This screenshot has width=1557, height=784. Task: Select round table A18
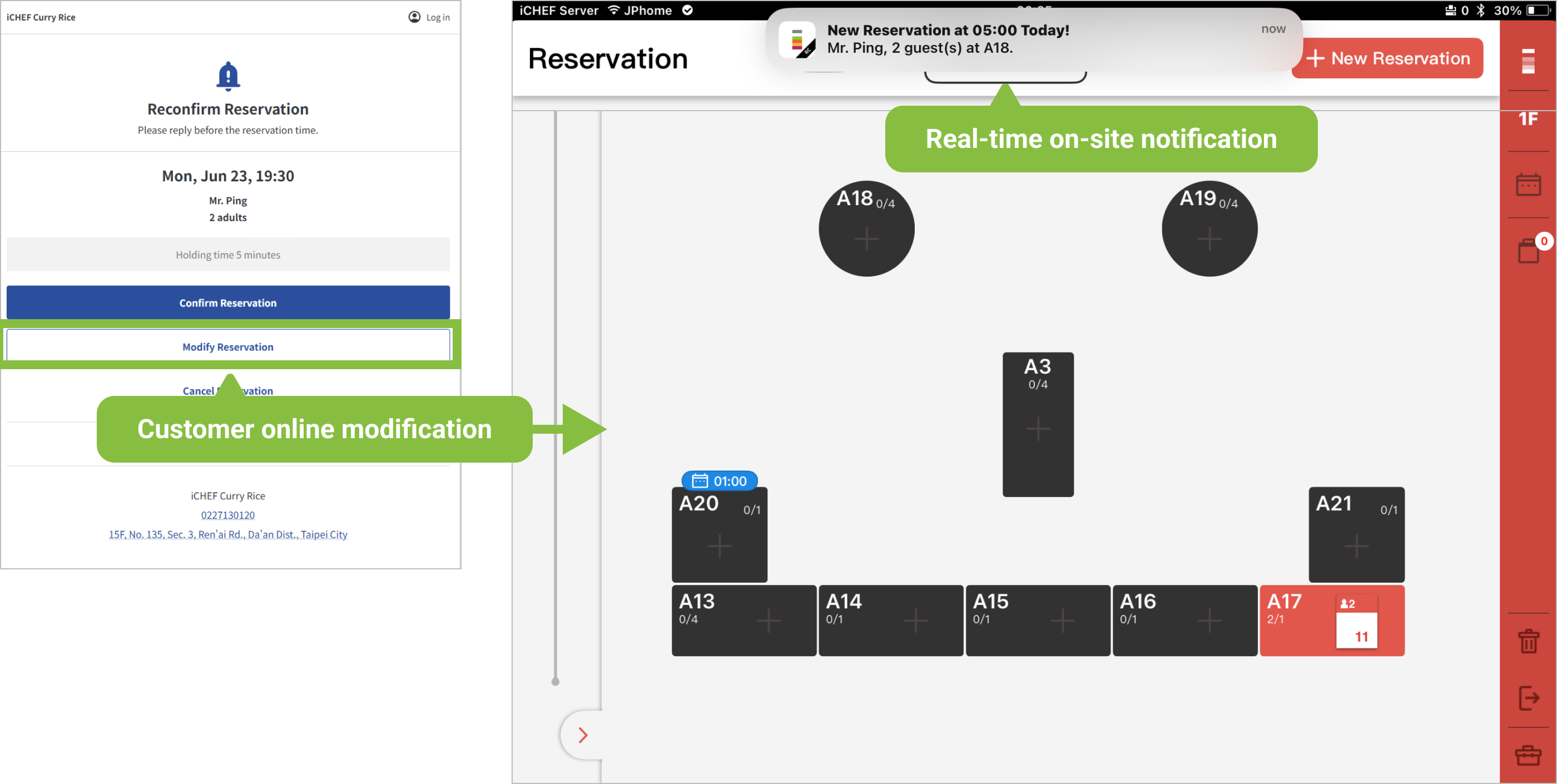point(866,230)
